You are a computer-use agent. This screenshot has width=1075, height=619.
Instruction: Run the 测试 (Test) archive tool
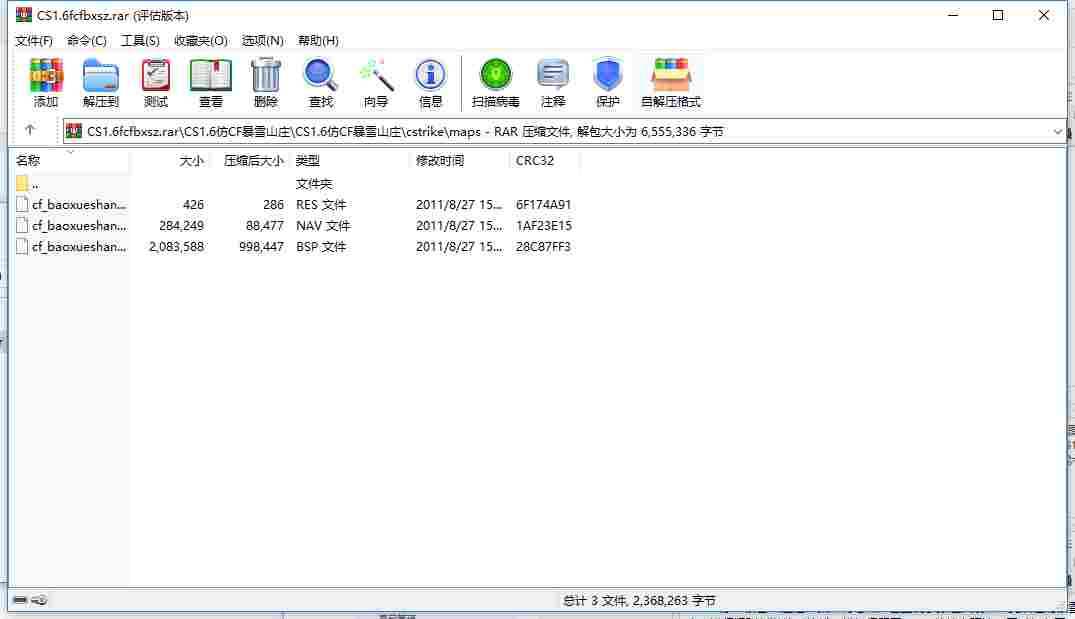click(x=156, y=82)
